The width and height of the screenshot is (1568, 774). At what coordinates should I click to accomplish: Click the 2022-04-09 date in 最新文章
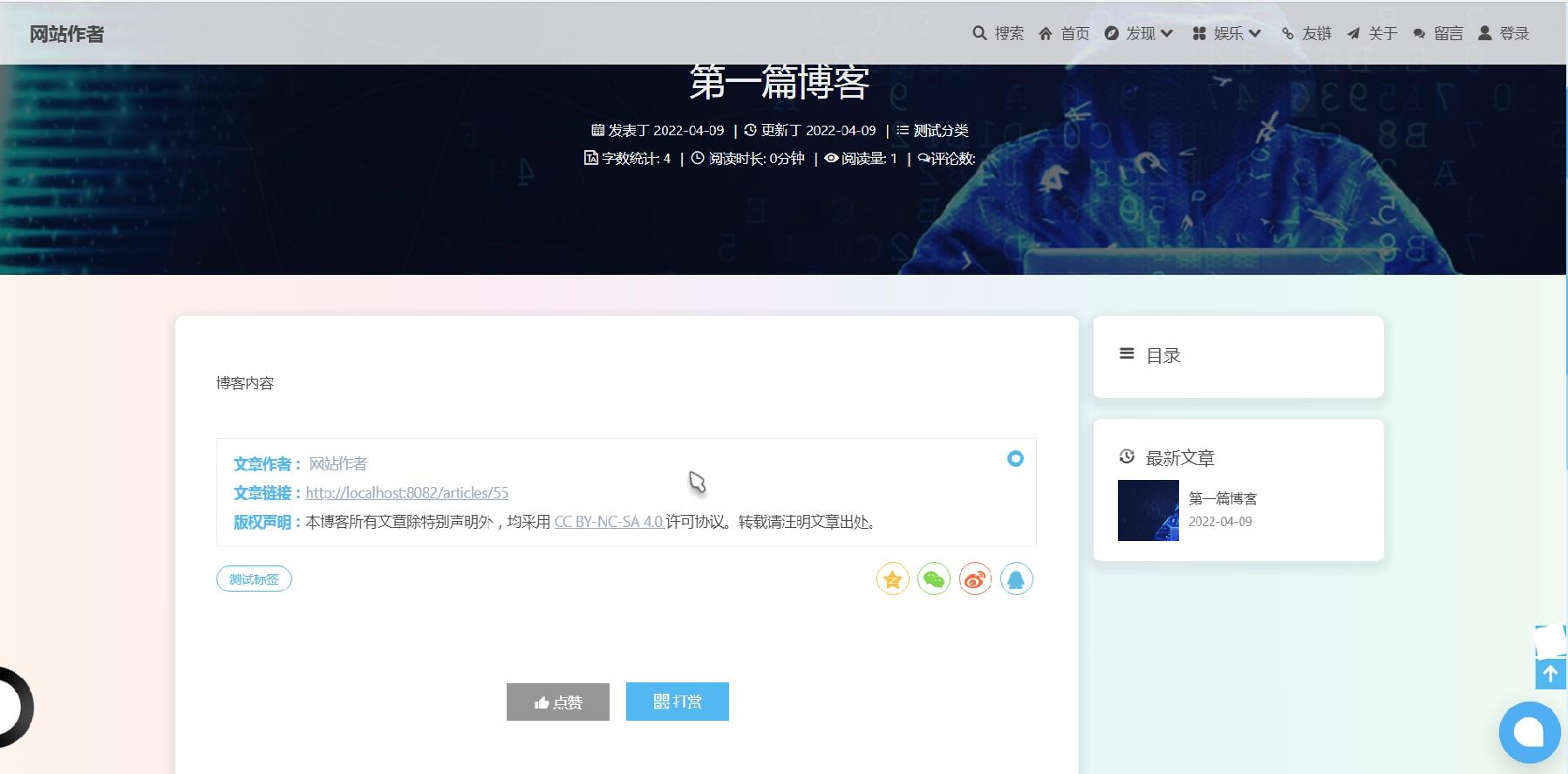tap(1220, 521)
